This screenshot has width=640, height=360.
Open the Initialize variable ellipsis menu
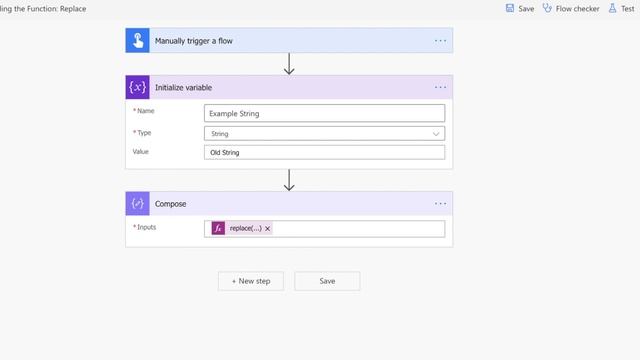[x=440, y=87]
